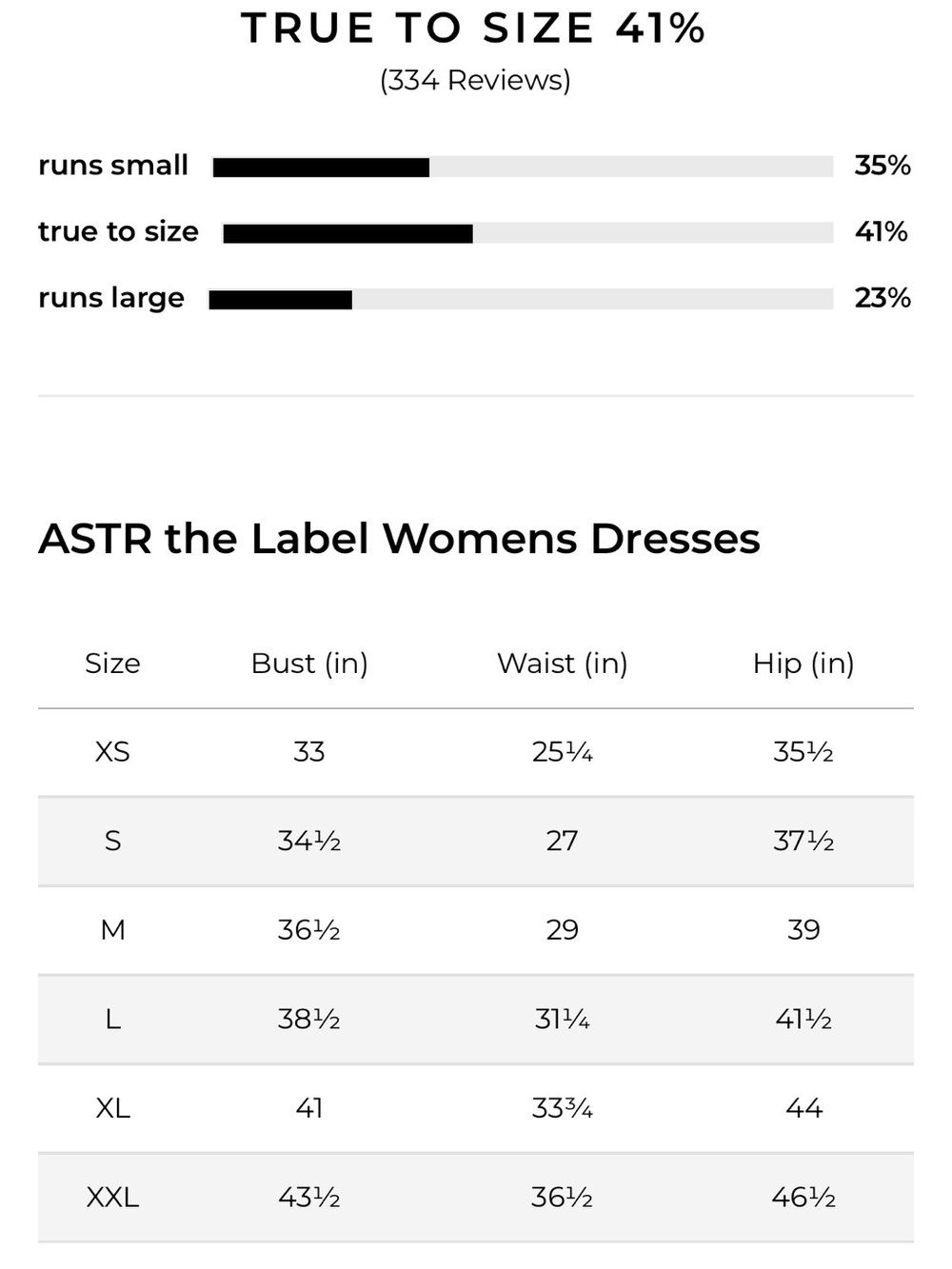Select the '(334 Reviews)' text

pos(475,80)
